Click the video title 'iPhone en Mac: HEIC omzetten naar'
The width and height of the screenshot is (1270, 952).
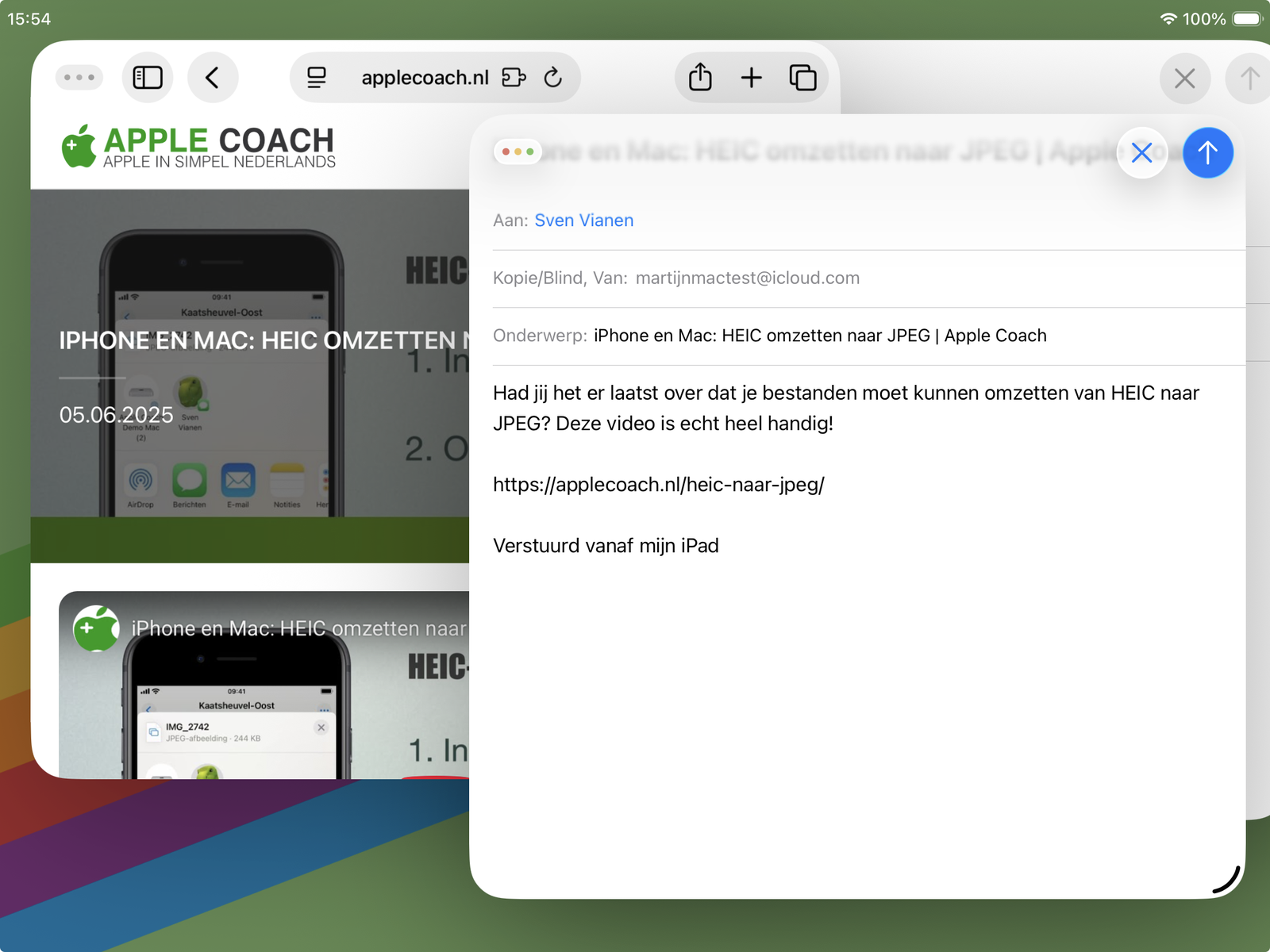[299, 628]
